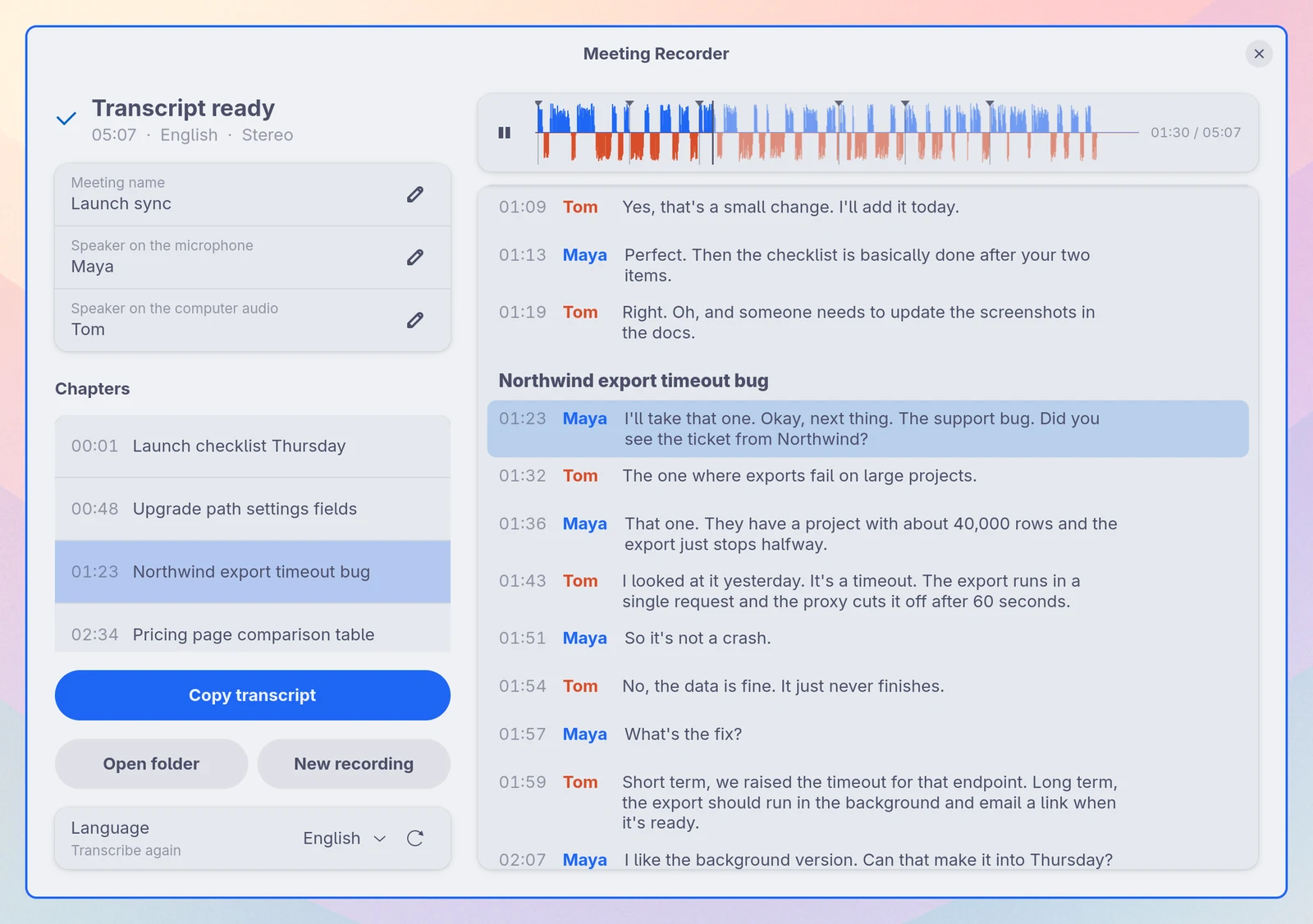Open the English language dropdown
The image size is (1313, 924).
click(x=345, y=838)
